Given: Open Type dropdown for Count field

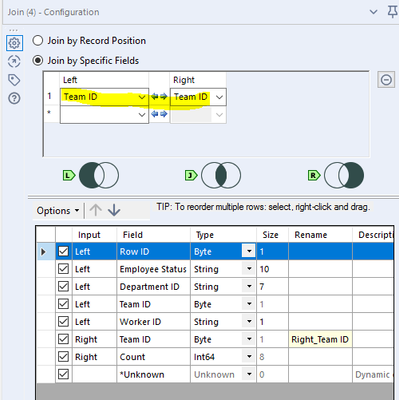Looking at the screenshot, I should click(249, 357).
